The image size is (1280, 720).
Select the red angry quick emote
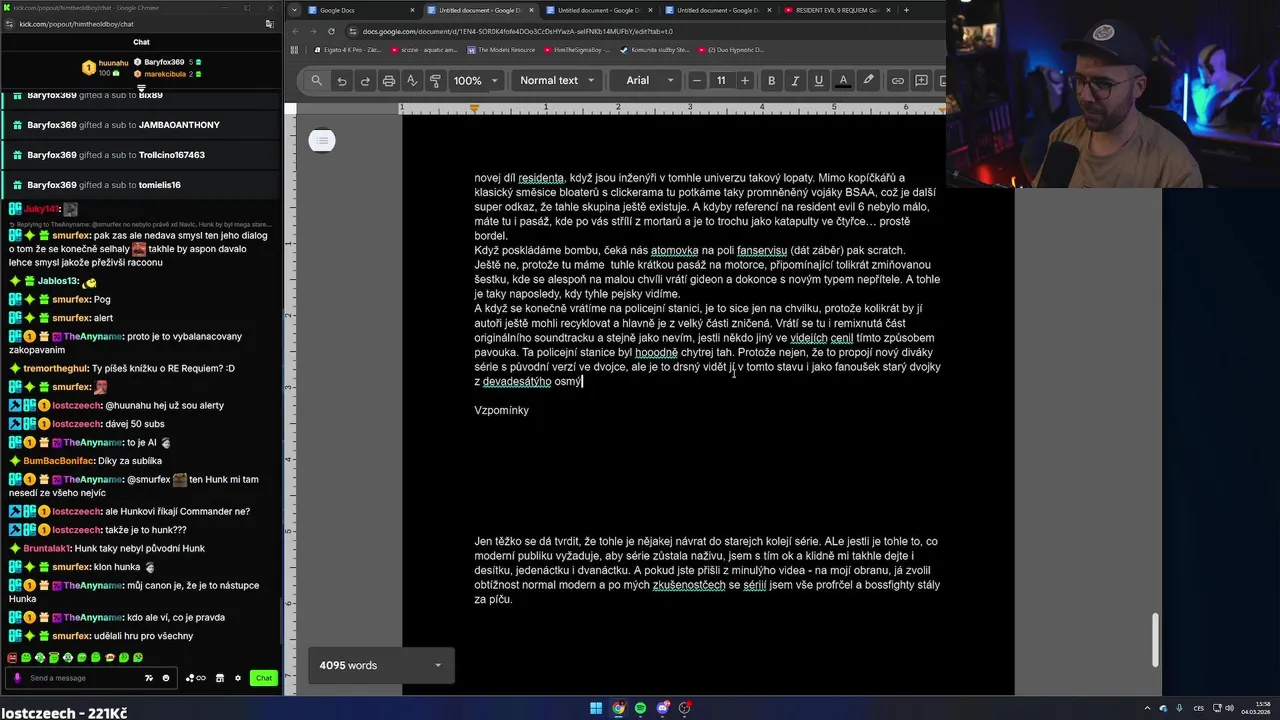(x=12, y=658)
